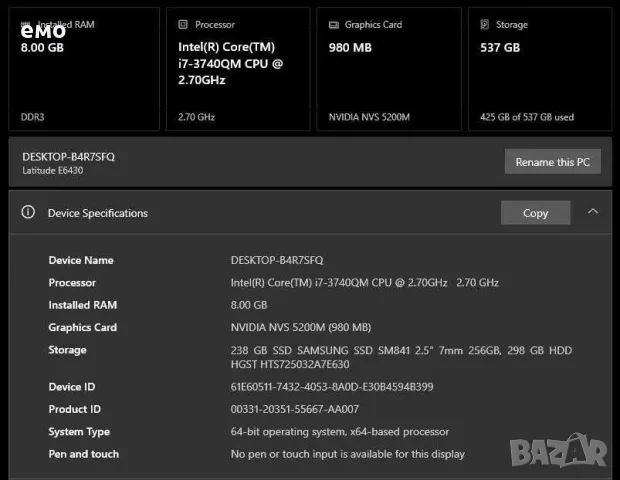The width and height of the screenshot is (620, 480).
Task: Click the DESKTOP-B4R7SFQ device name row value
Action: (x=277, y=260)
